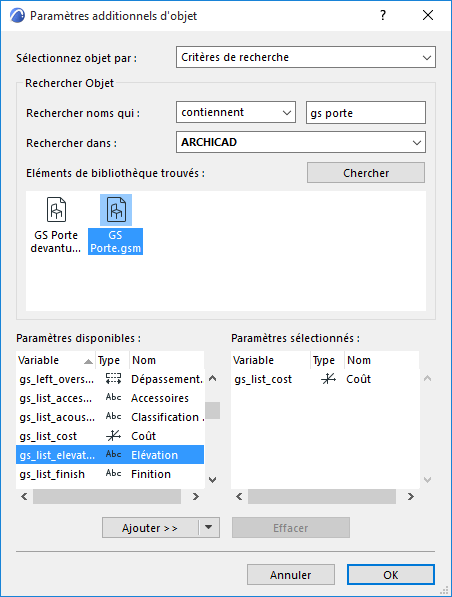Click the Abc type icon for Classification
This screenshot has width=452, height=597.
pyautogui.click(x=113, y=417)
